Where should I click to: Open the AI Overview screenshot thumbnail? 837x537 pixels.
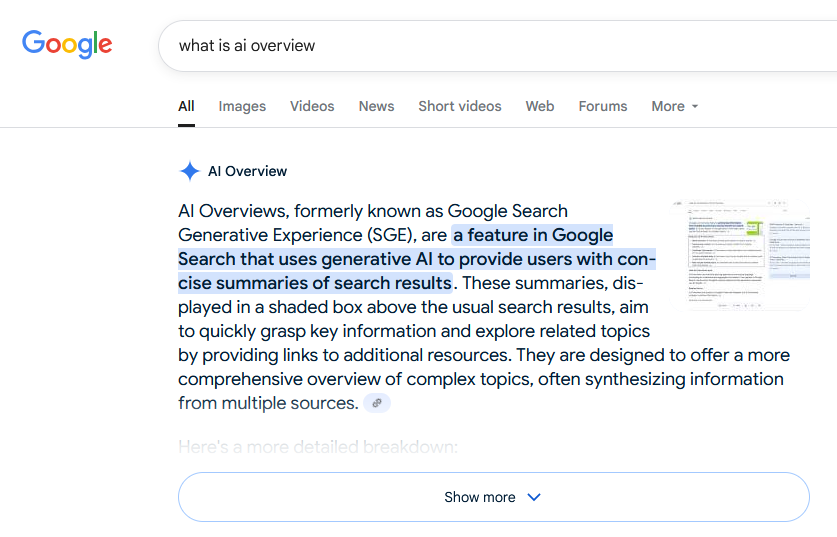pos(740,255)
